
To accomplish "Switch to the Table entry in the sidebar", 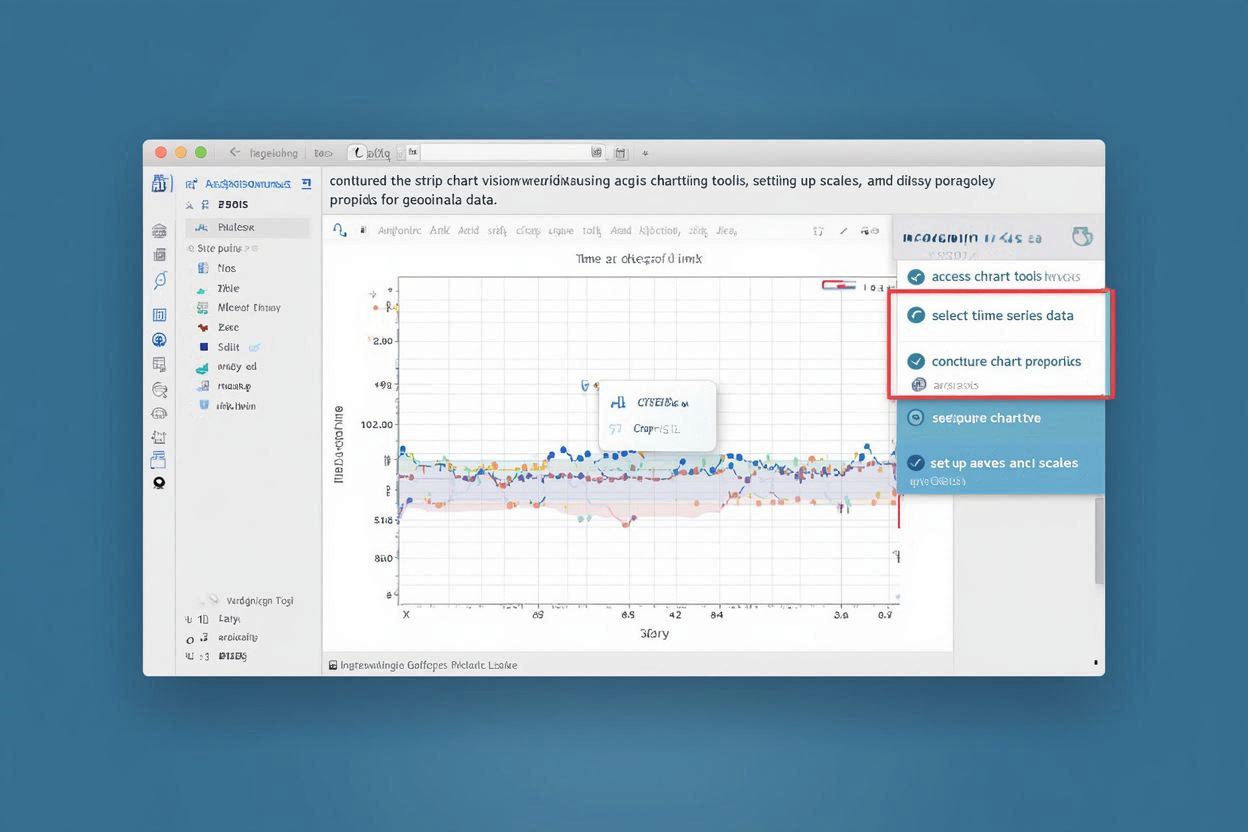I will click(x=227, y=287).
